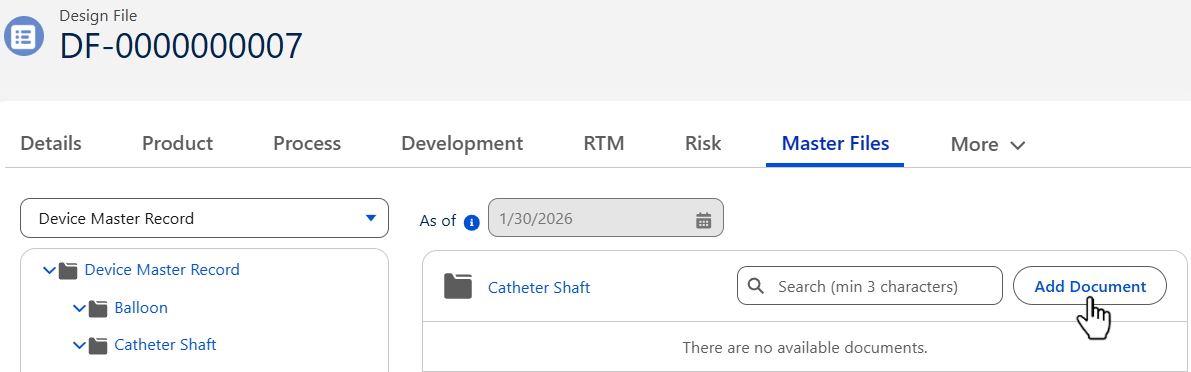Open the Process tab
This screenshot has width=1191, height=372.
point(307,143)
